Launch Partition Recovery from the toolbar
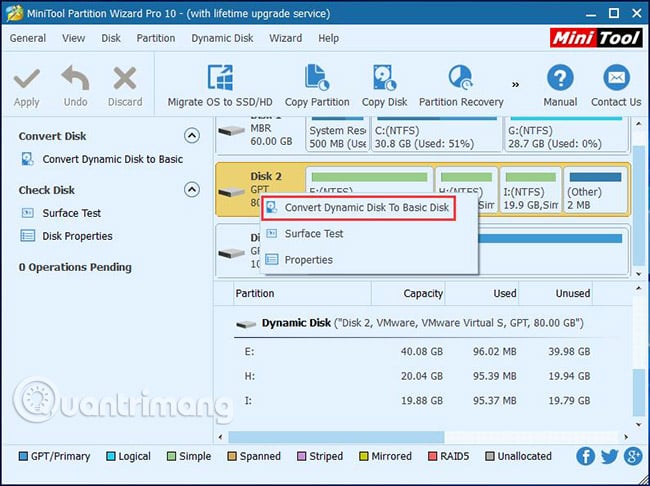Viewport: 650px width, 486px height. coord(461,78)
